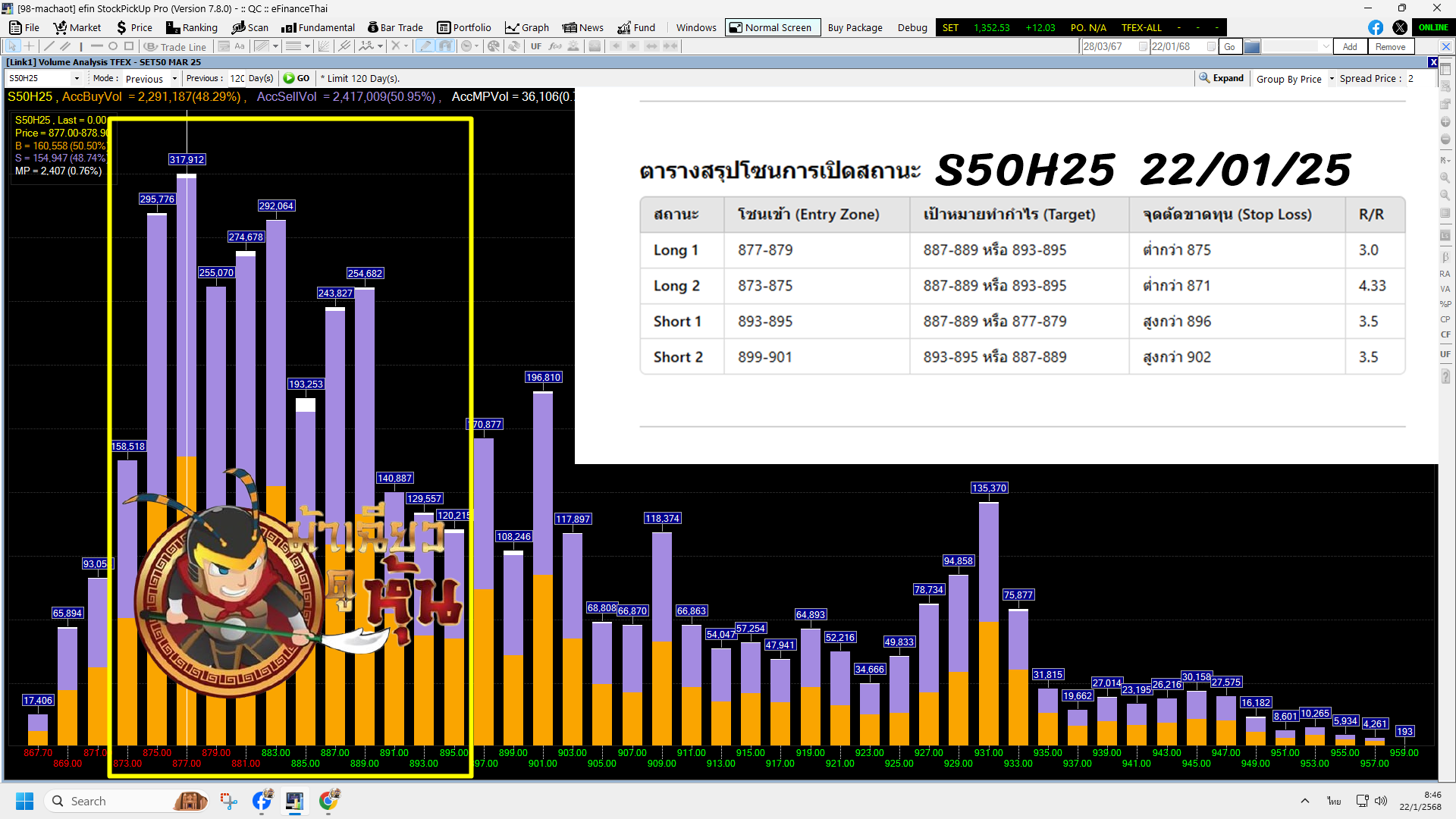
Task: Toggle the %P sidebar option
Action: [x=1445, y=304]
